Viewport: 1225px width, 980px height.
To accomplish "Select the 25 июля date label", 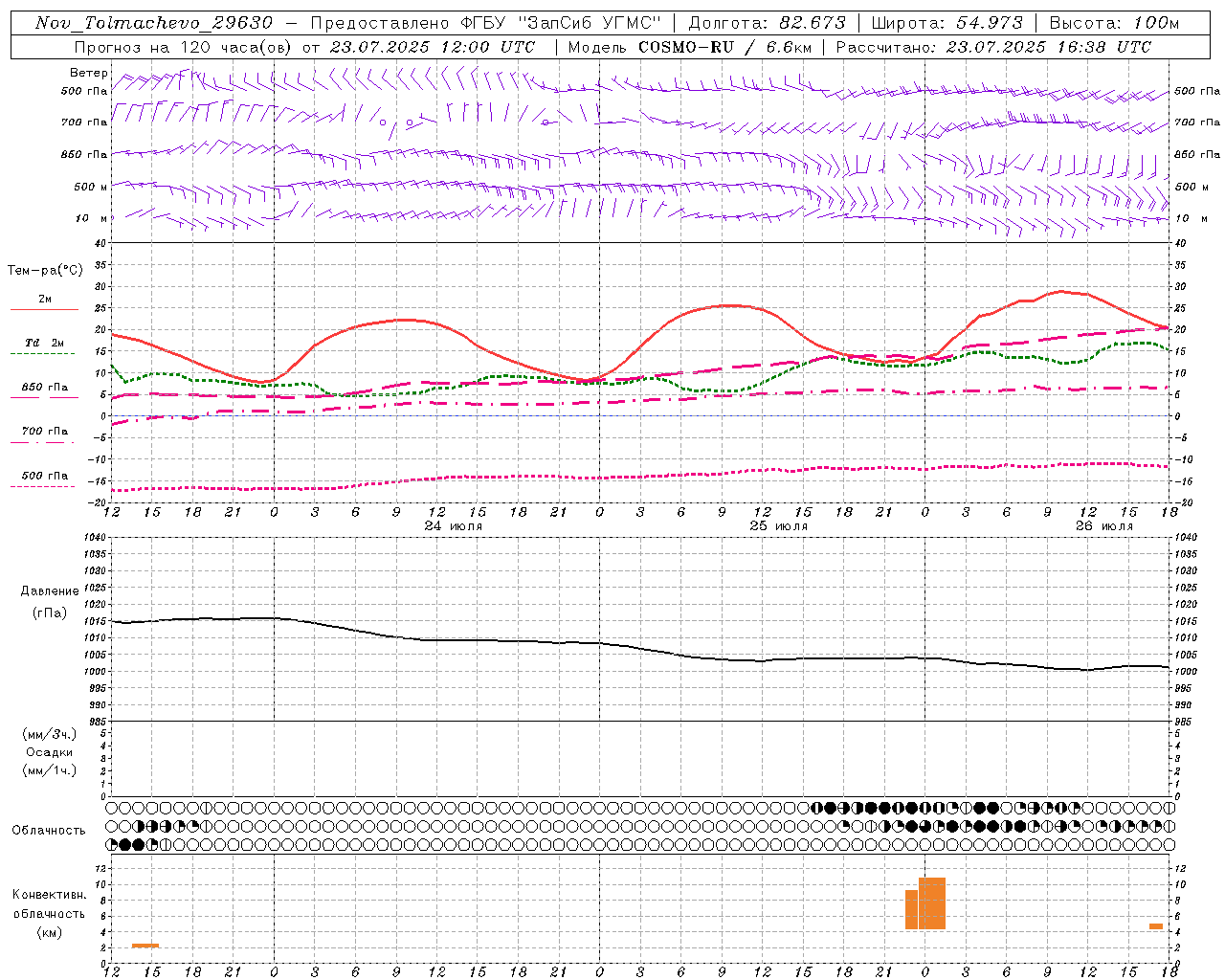I will click(x=778, y=526).
